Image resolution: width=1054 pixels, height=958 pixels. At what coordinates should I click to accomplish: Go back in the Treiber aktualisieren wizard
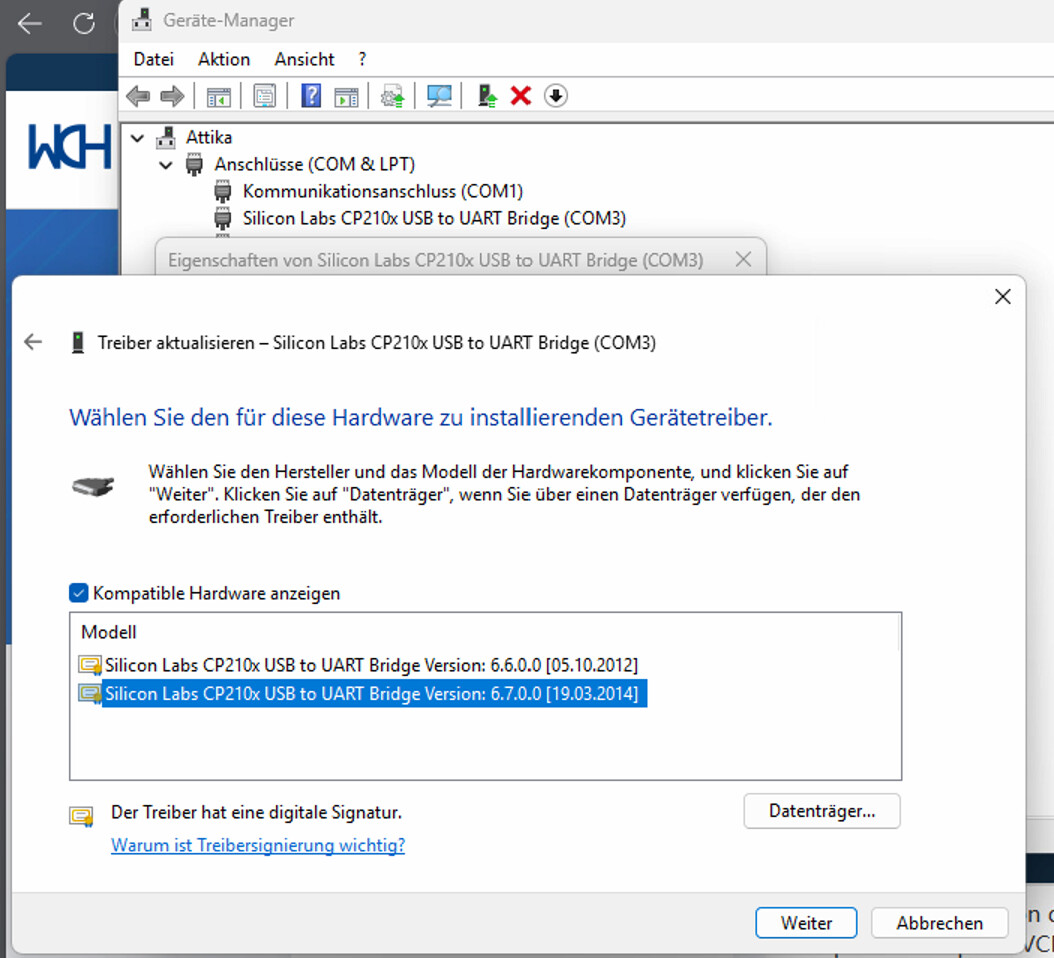33,342
